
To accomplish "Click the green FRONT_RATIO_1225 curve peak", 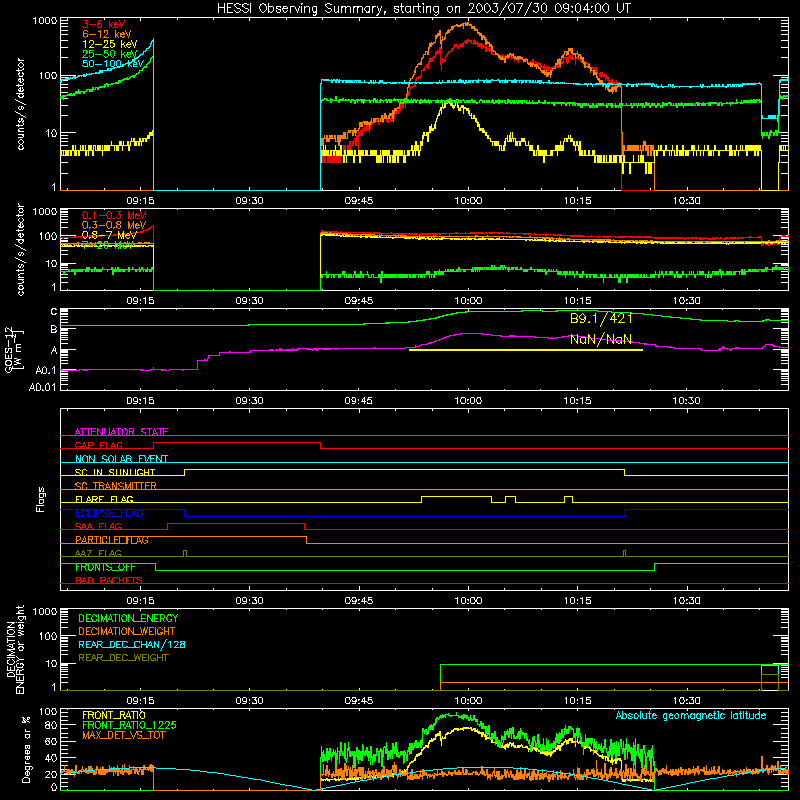I will (x=453, y=715).
